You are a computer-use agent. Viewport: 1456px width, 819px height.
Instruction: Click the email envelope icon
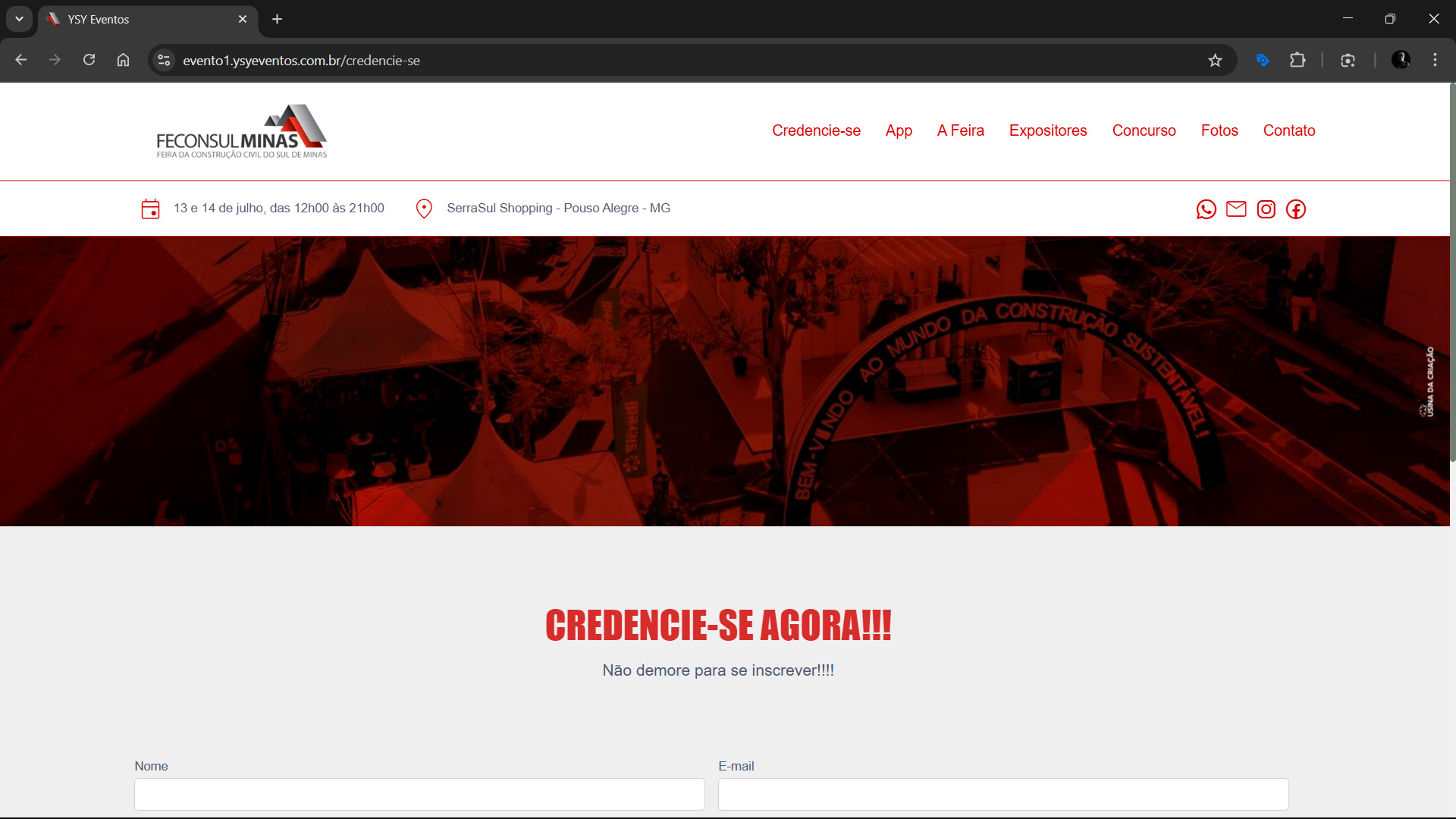click(x=1236, y=209)
